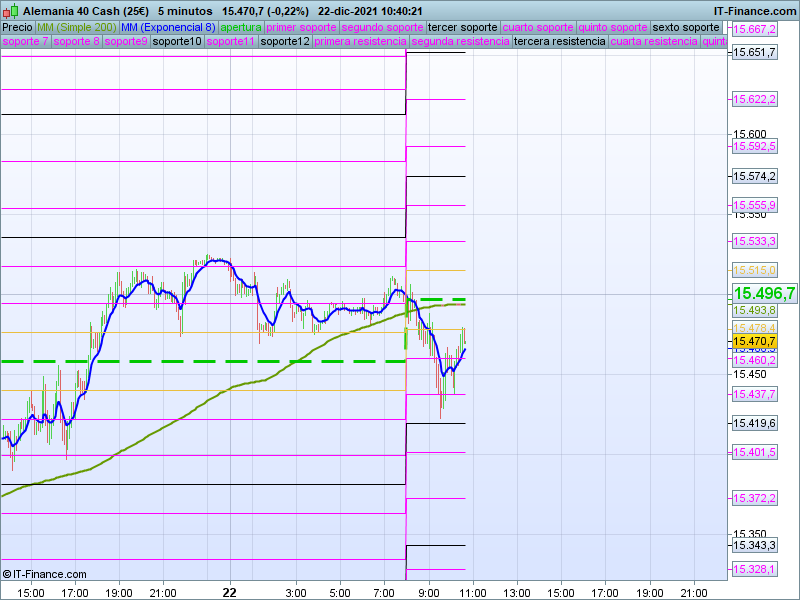Click the sexto soporte legend label
Viewport: 800px width, 600px height.
point(686,28)
